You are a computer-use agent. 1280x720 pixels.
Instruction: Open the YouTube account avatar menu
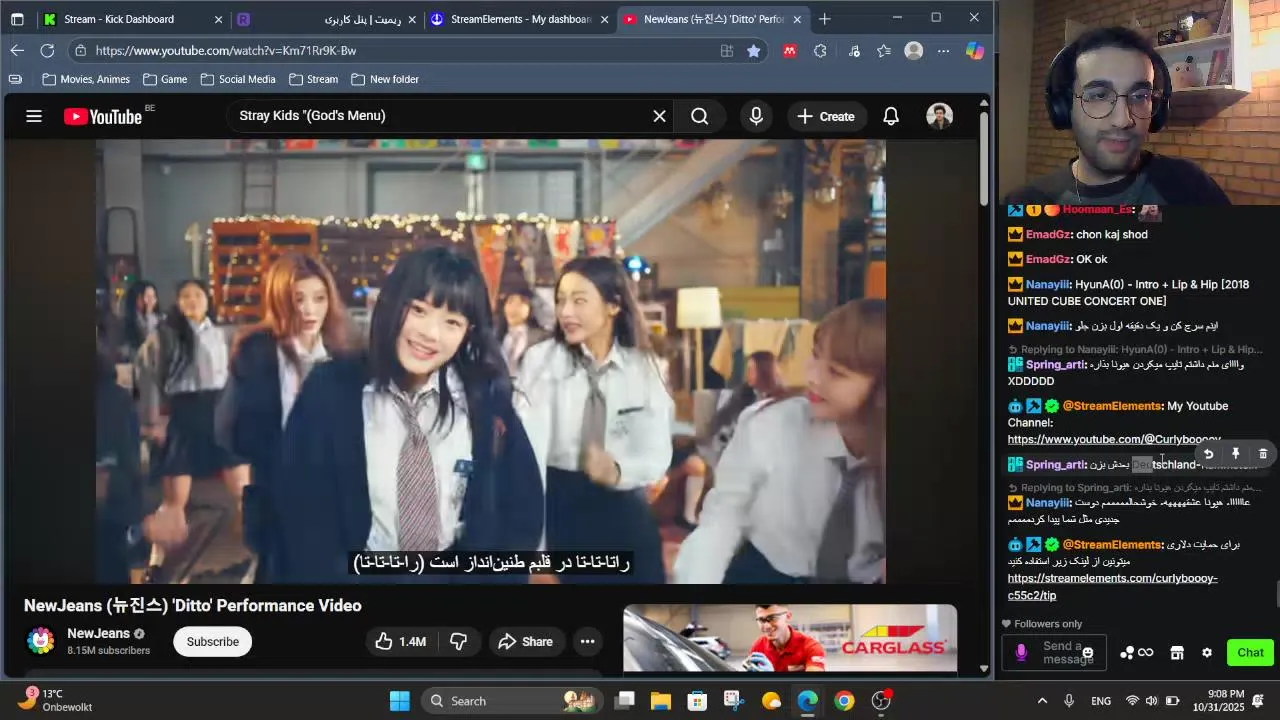(939, 116)
